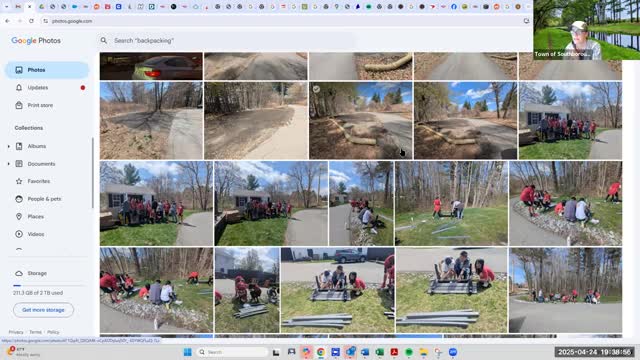
Task: Open the Privacy link in footer
Action: (x=16, y=332)
